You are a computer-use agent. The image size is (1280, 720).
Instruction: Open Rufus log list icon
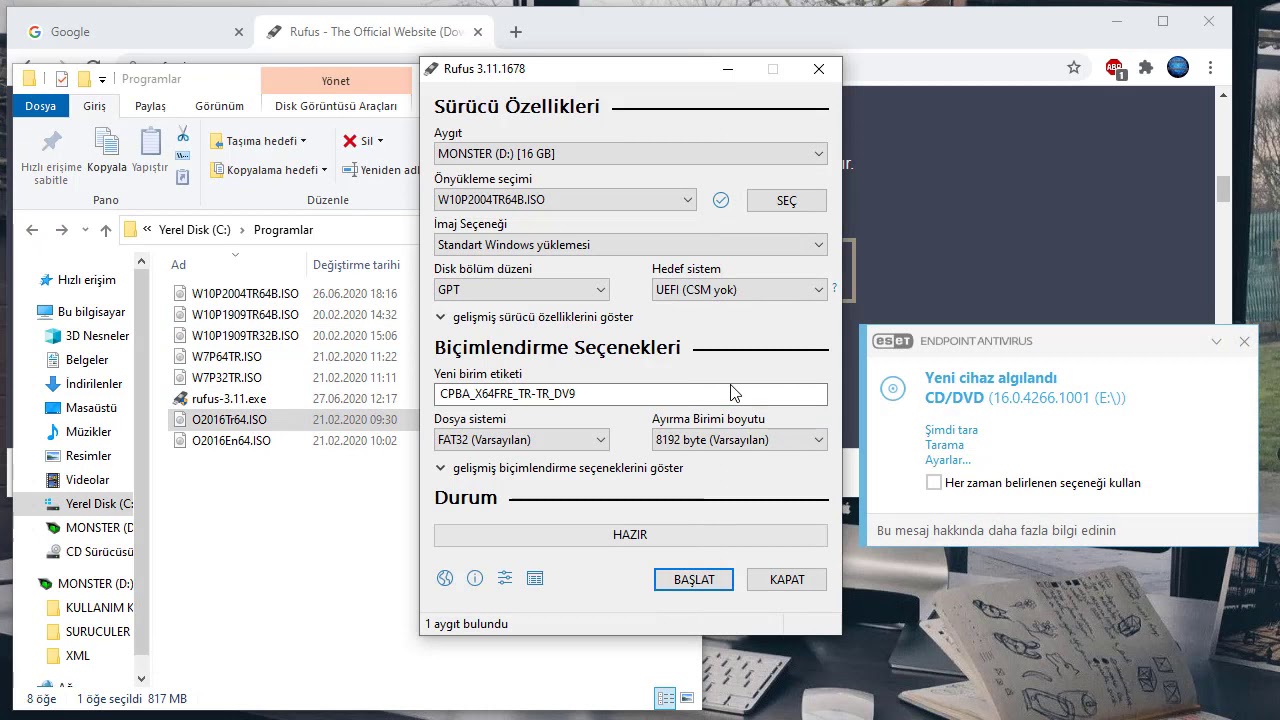point(535,578)
